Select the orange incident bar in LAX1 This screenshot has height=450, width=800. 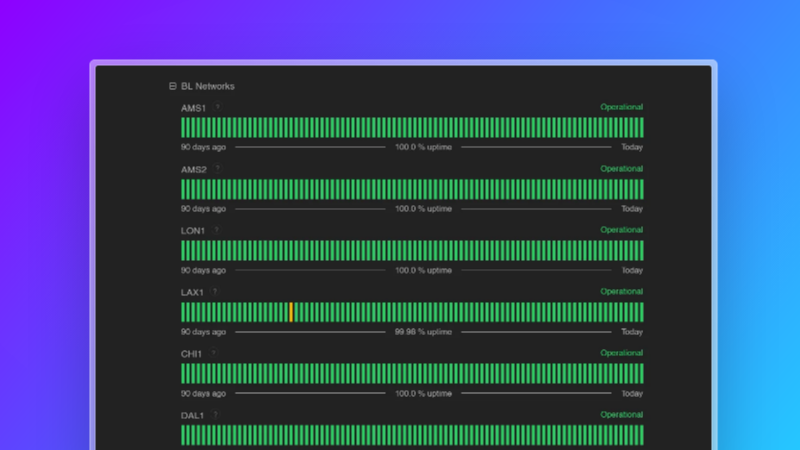291,312
